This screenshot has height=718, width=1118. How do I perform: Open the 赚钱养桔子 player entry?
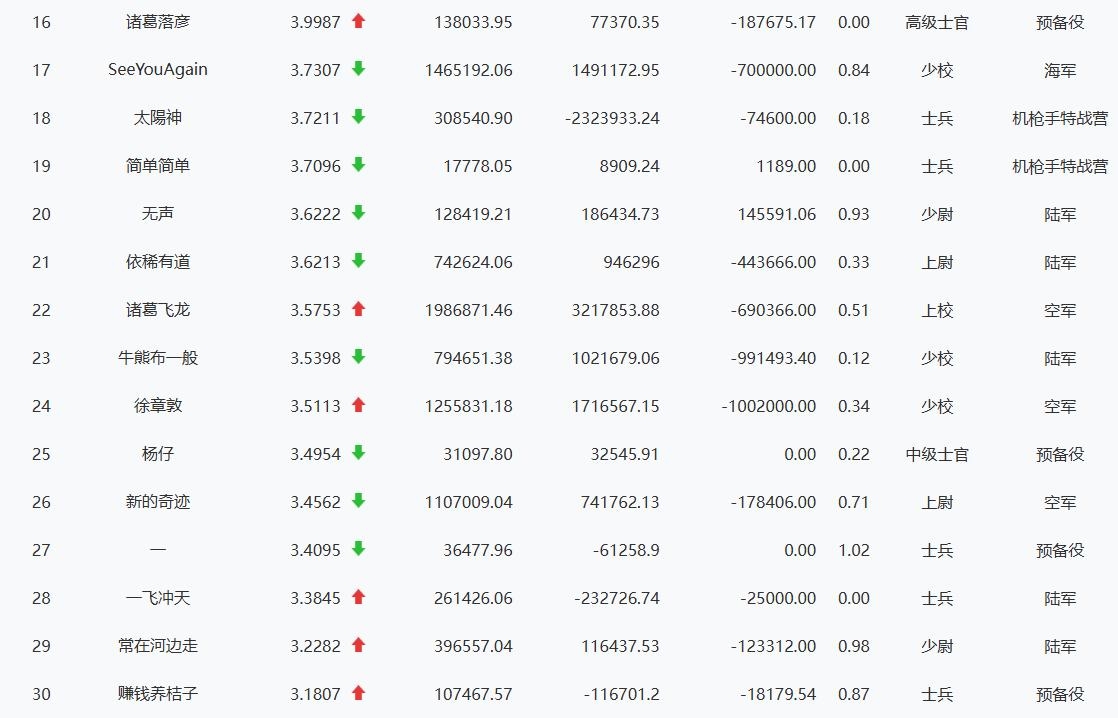pos(158,694)
